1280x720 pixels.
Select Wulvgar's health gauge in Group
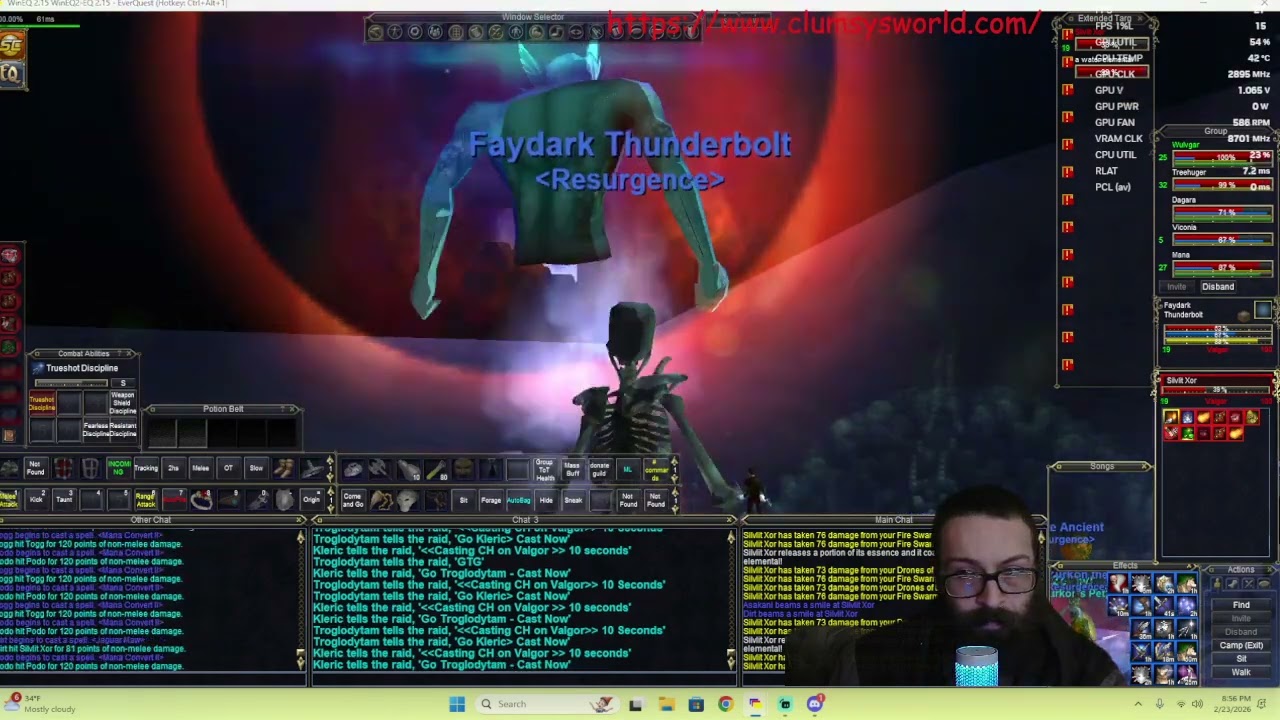pyautogui.click(x=1222, y=157)
